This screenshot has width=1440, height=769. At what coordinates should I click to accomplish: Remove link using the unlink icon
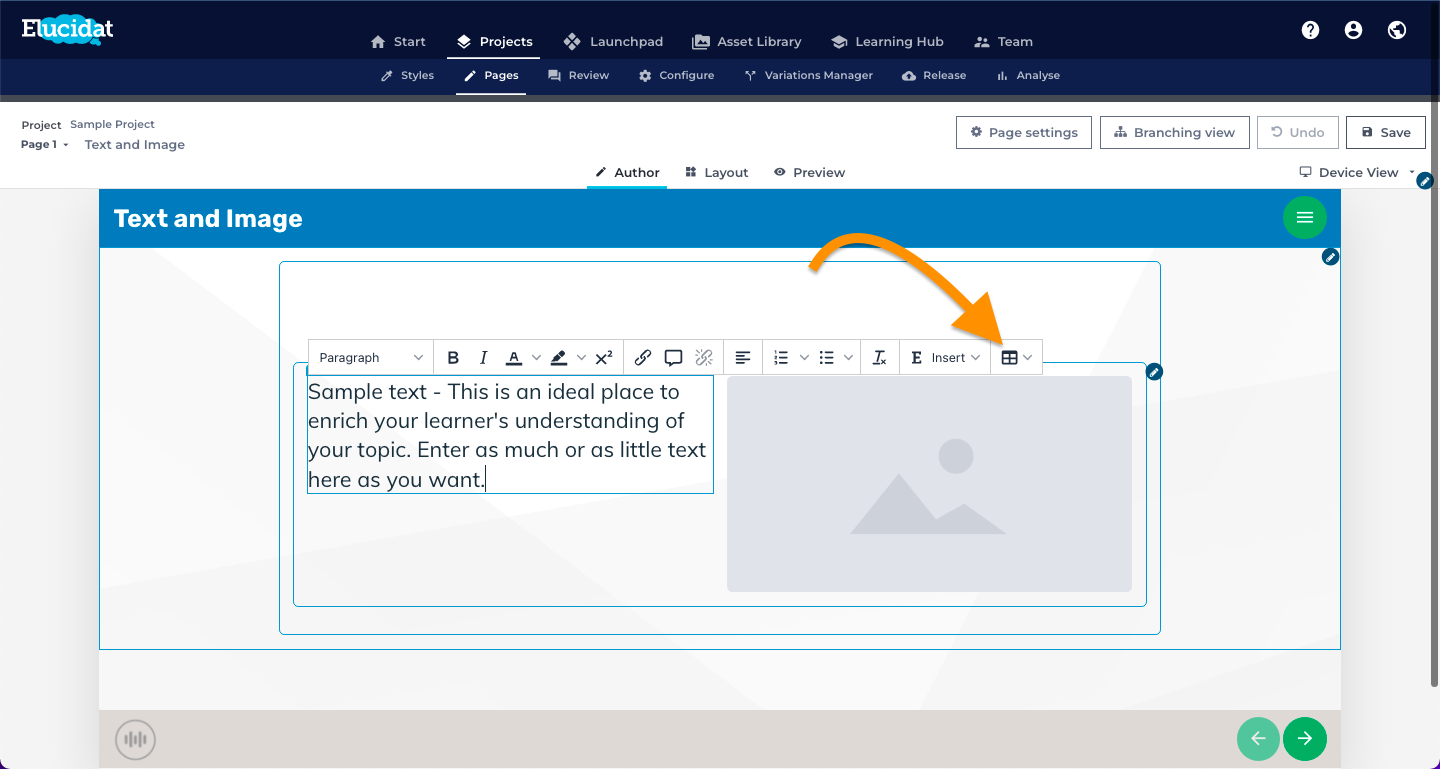704,358
